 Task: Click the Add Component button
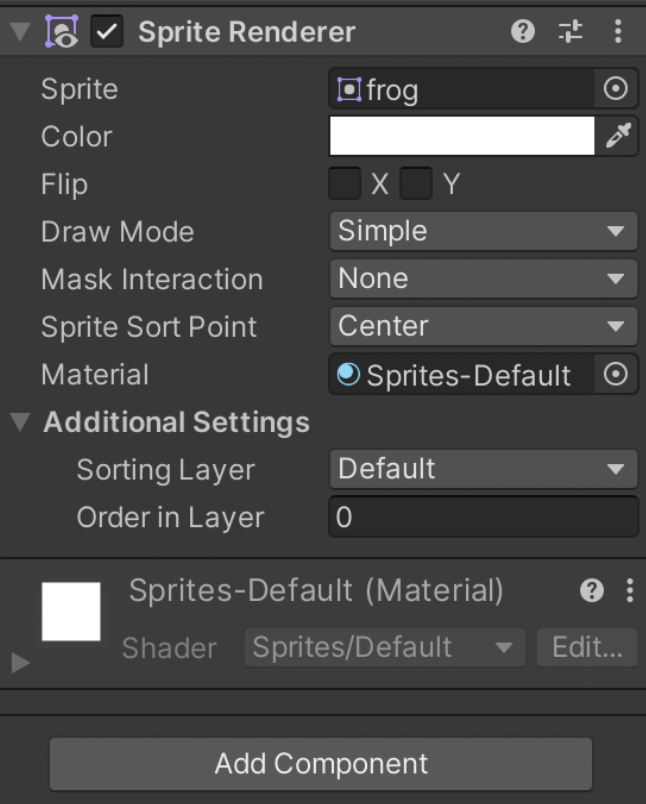click(321, 764)
